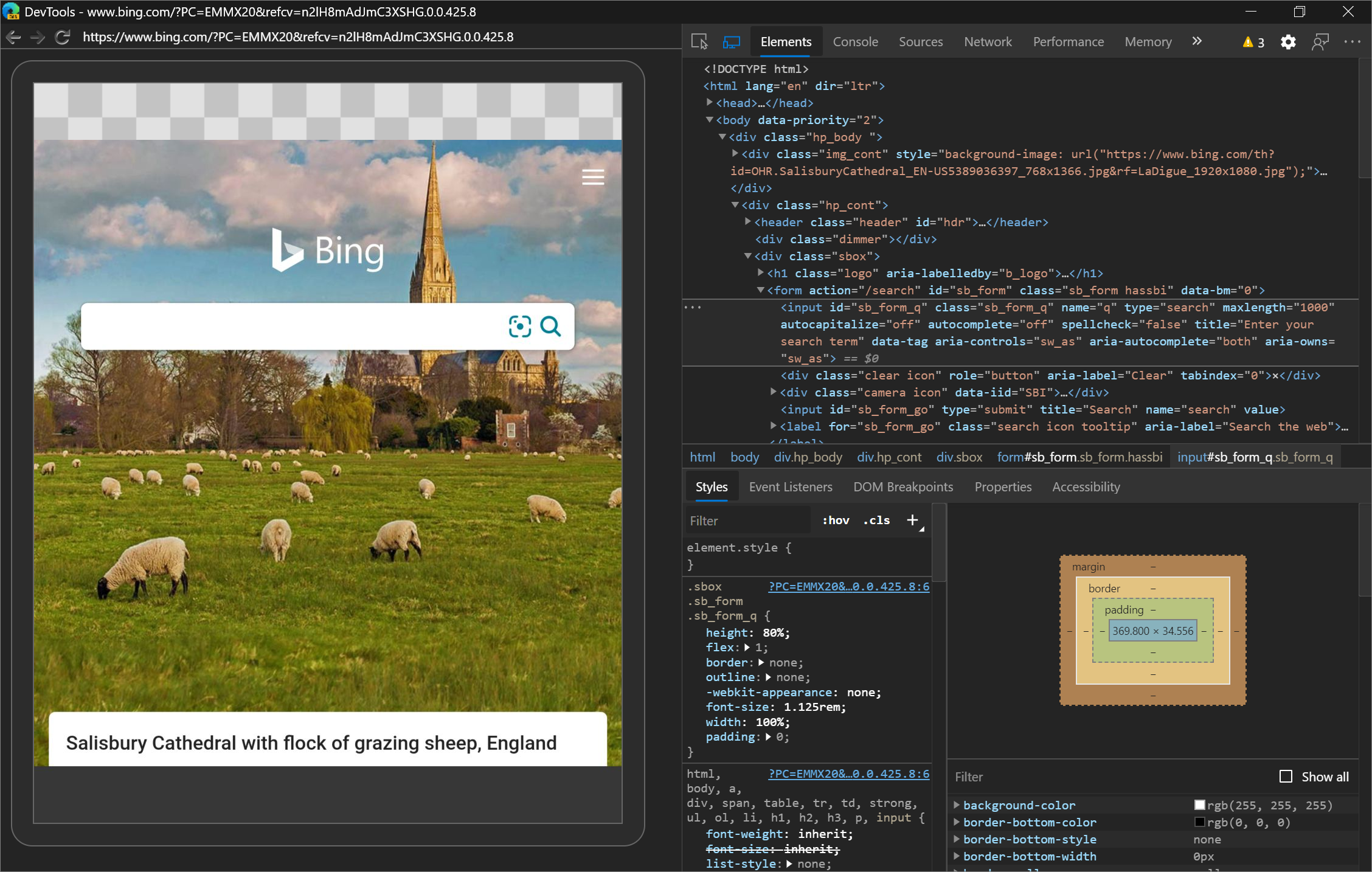Click the magnifier icon in Bing search box

(x=550, y=327)
